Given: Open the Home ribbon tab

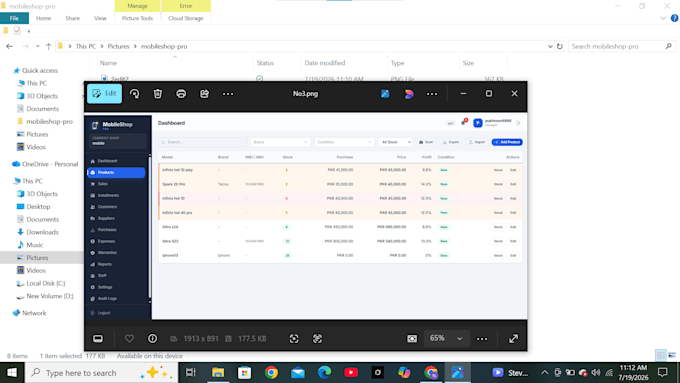Looking at the screenshot, I should (x=43, y=18).
